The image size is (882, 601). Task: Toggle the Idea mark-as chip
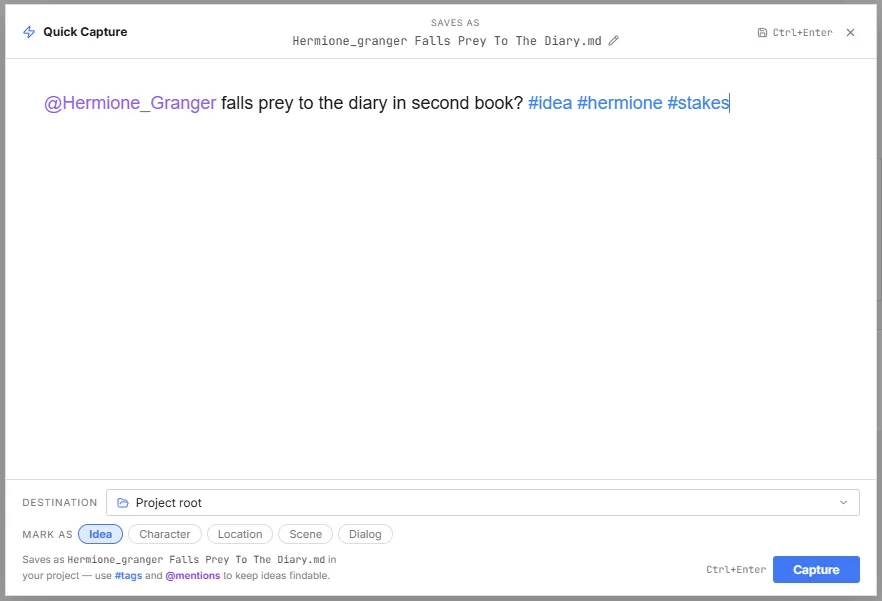[100, 534]
